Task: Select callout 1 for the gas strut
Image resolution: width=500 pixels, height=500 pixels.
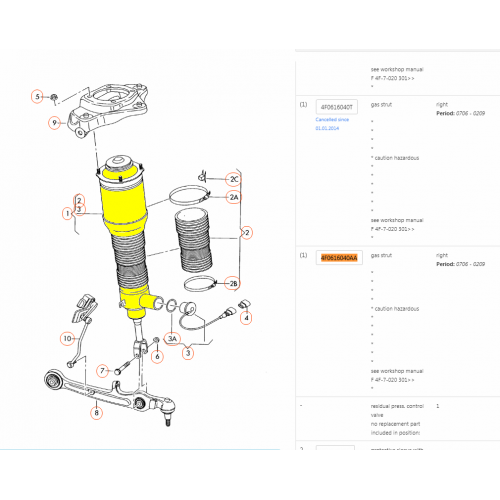Action: point(68,213)
